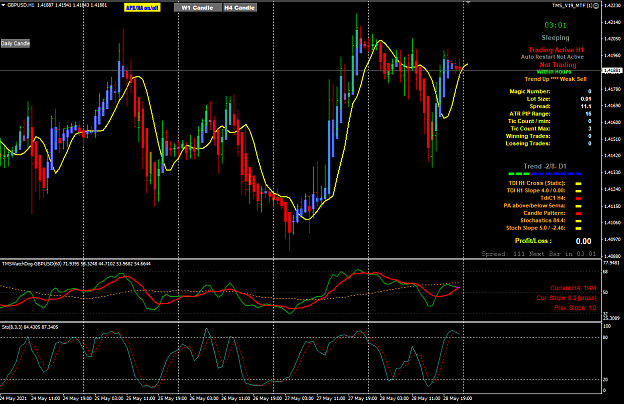Click the H4 Candle button
This screenshot has height=404, width=625.
[239, 8]
